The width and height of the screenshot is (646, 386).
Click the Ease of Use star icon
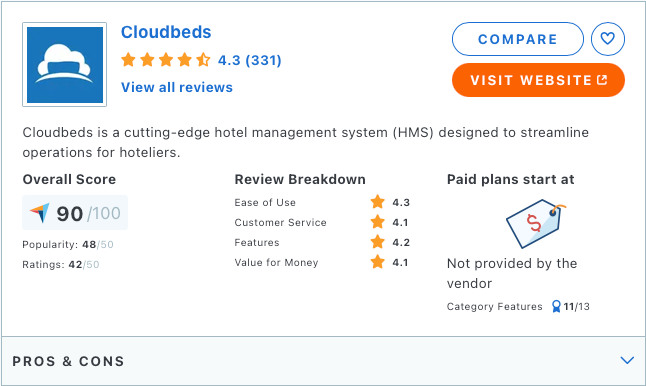[x=377, y=202]
